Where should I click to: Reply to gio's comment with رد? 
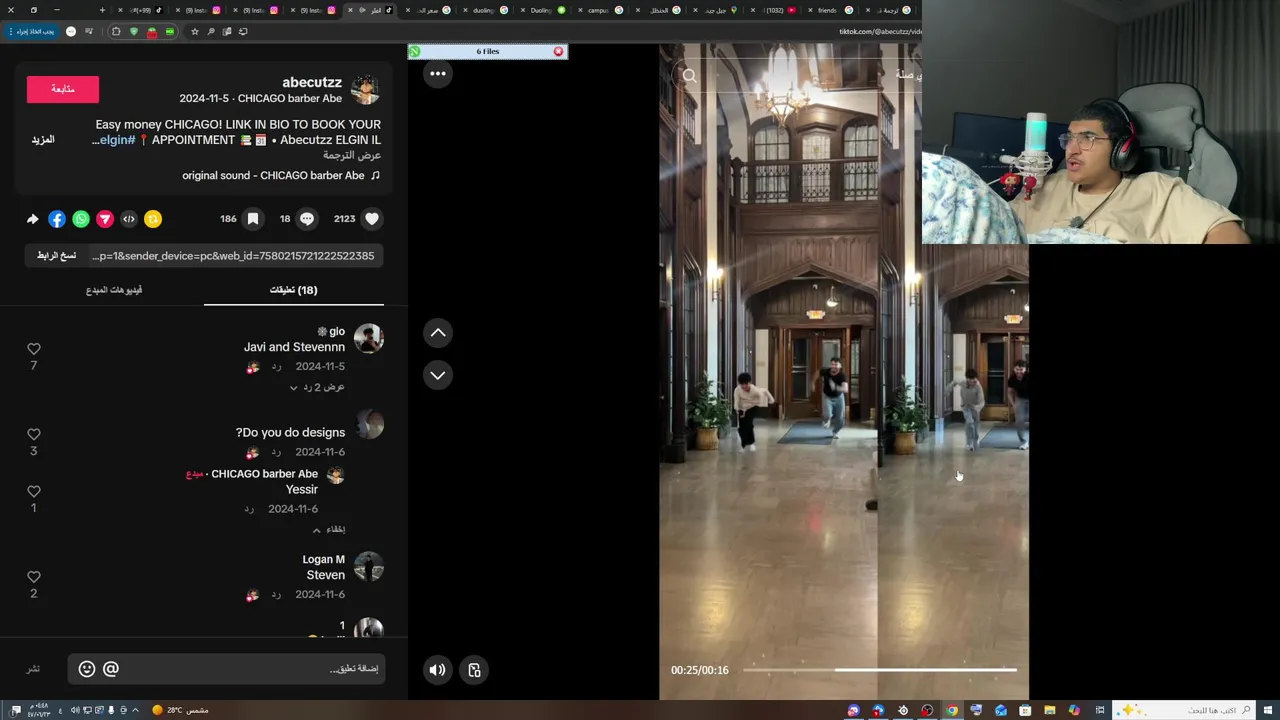[276, 366]
